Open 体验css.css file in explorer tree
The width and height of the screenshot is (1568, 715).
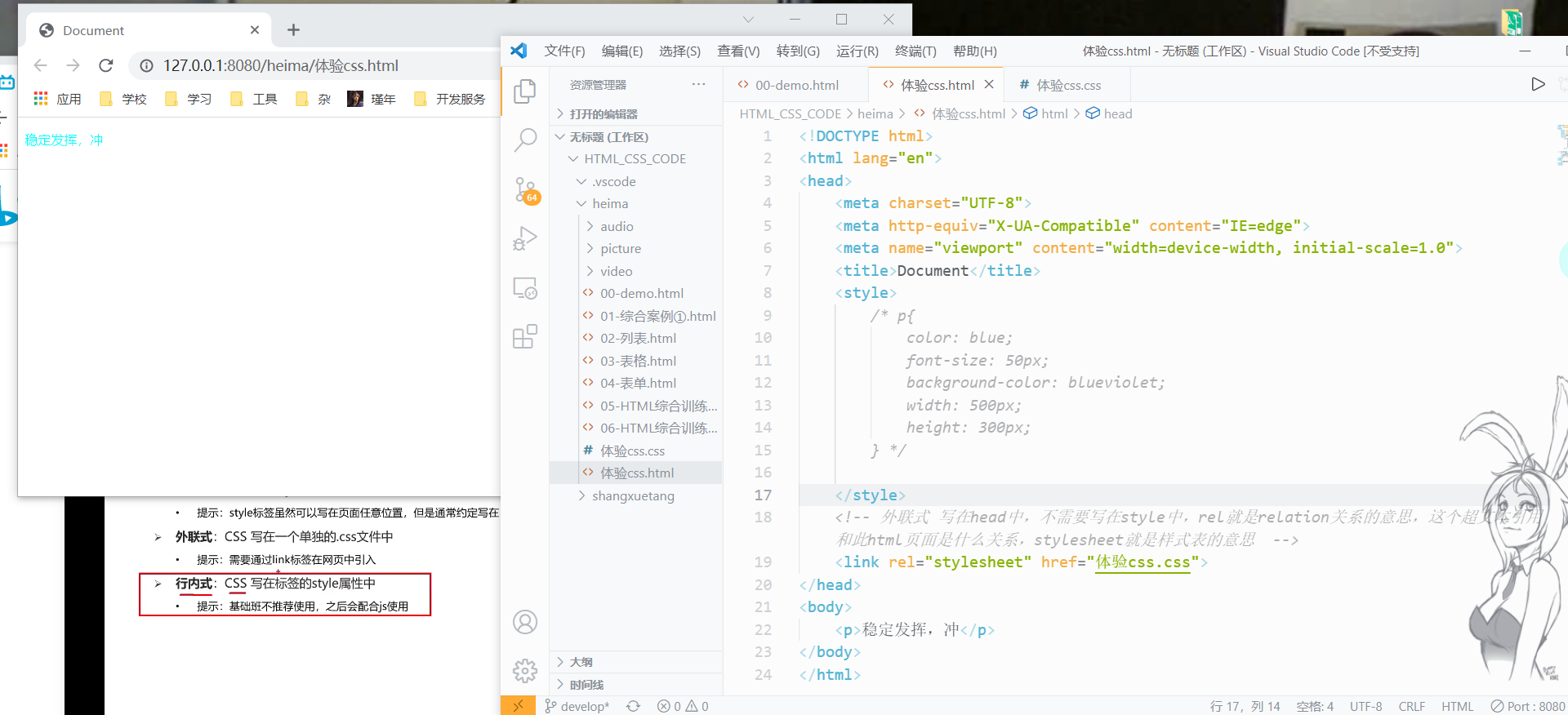pyautogui.click(x=624, y=451)
